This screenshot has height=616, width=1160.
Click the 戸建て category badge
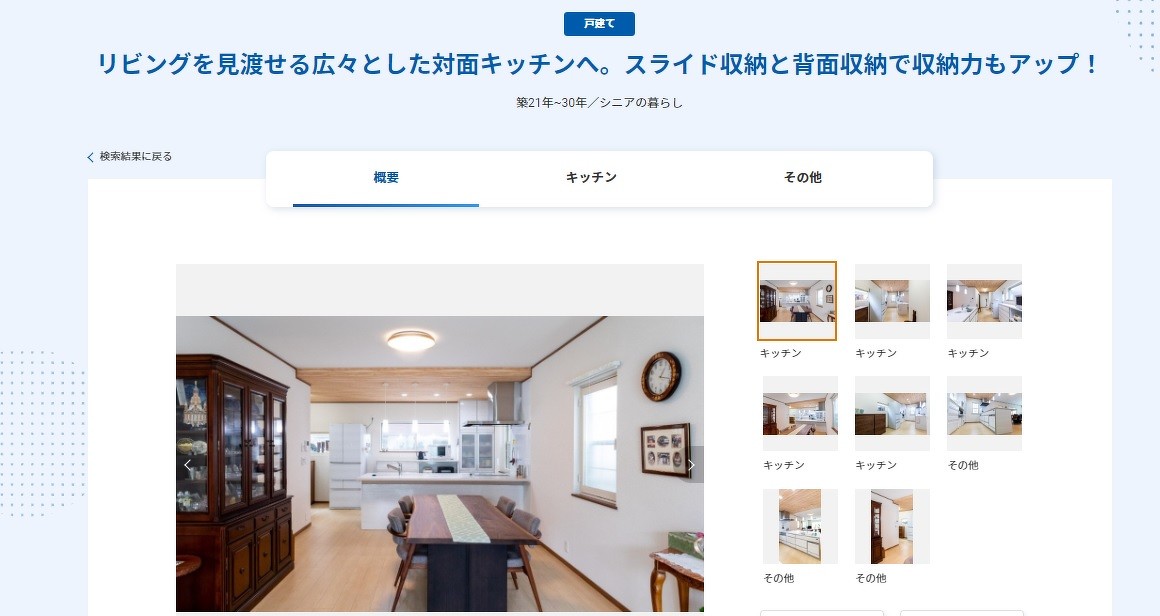599,24
